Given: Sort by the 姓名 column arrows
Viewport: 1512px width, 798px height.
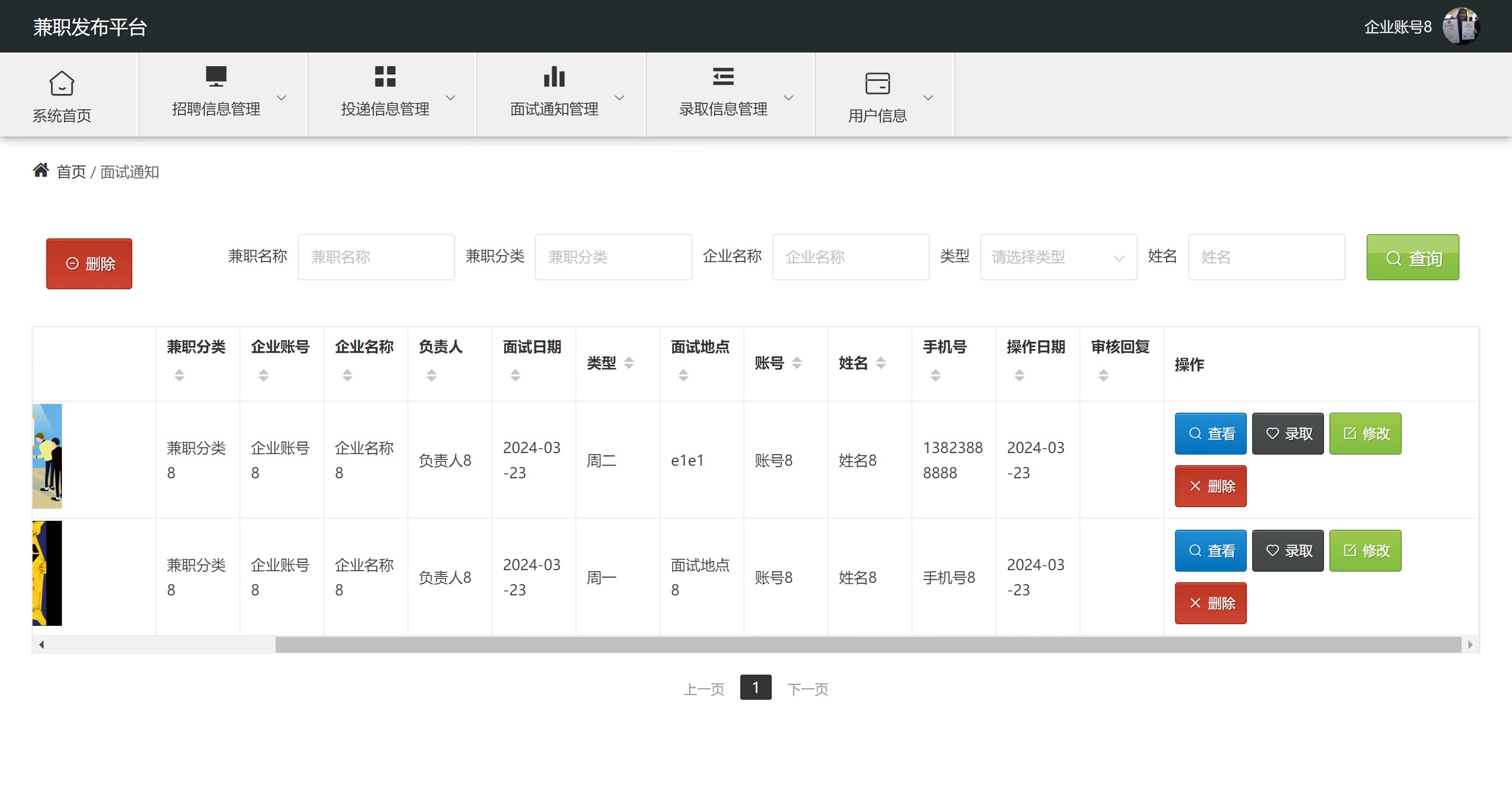Looking at the screenshot, I should 881,363.
